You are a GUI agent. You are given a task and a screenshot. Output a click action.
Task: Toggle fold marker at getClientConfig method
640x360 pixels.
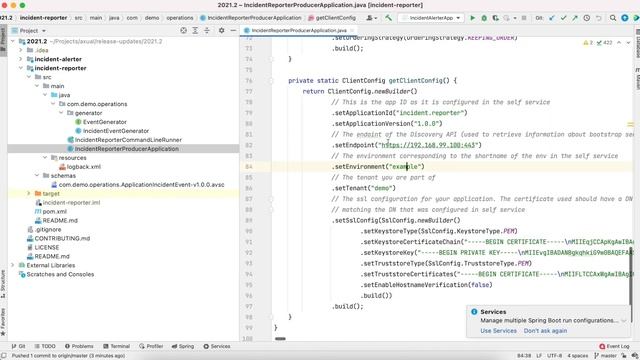pos(271,81)
